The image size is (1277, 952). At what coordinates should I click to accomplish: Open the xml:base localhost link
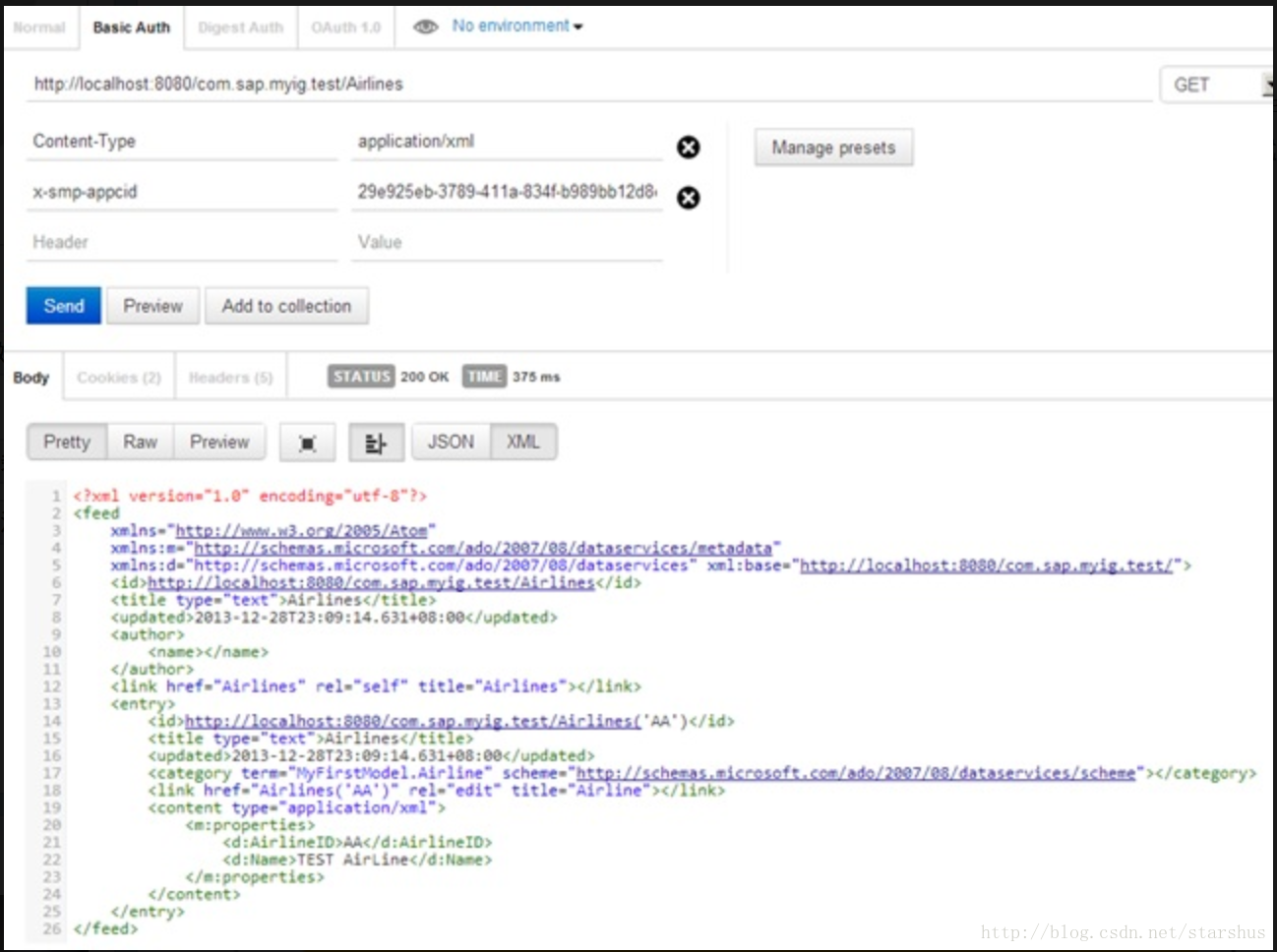pyautogui.click(x=987, y=565)
